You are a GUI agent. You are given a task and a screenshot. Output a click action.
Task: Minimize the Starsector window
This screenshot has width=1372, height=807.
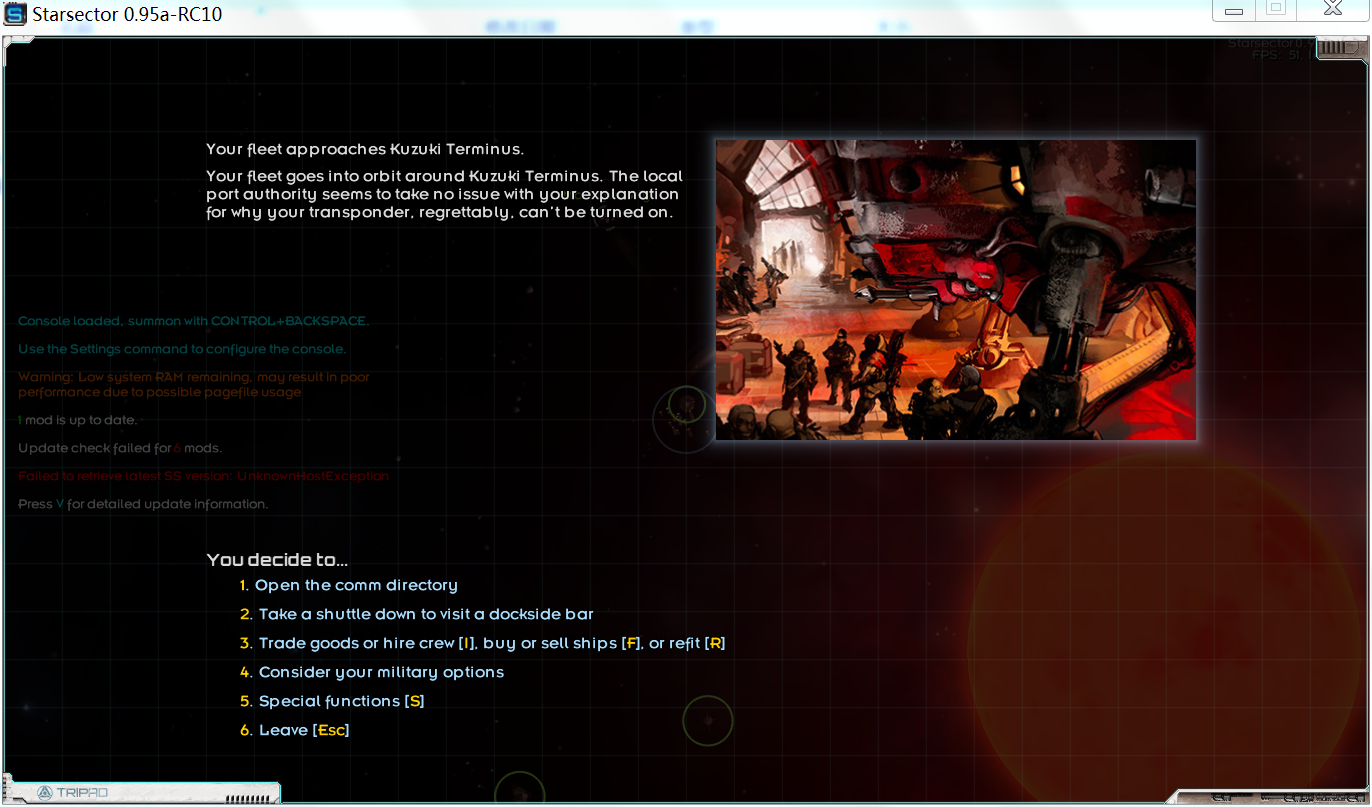pyautogui.click(x=1235, y=11)
